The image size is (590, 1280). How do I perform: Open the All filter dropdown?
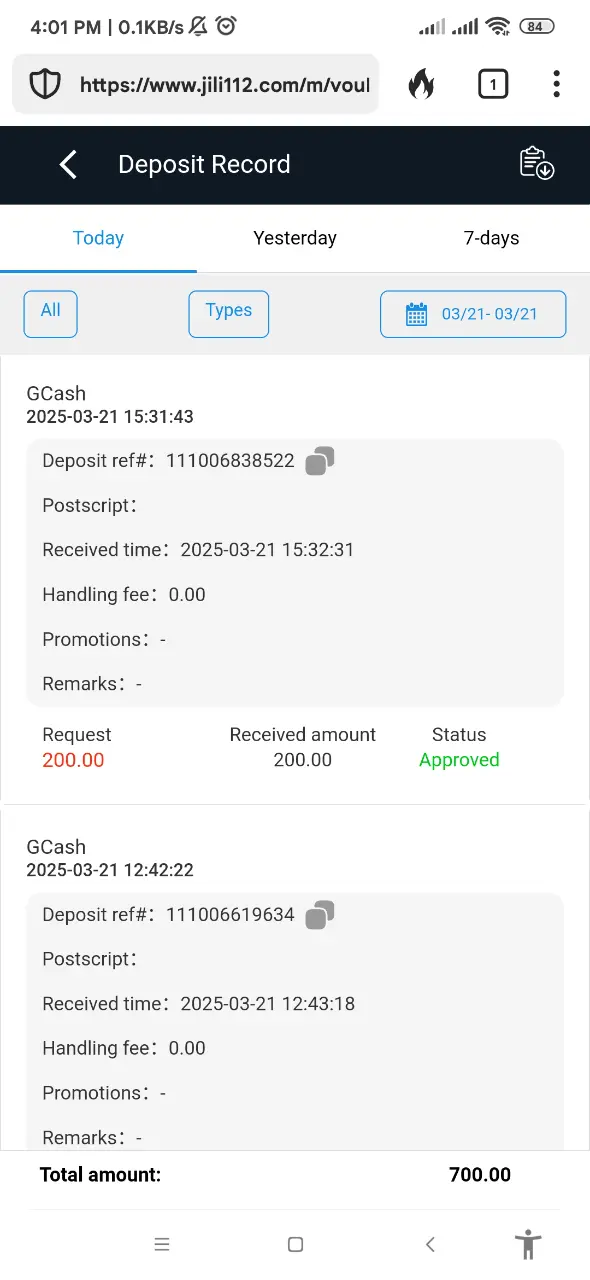coord(50,314)
